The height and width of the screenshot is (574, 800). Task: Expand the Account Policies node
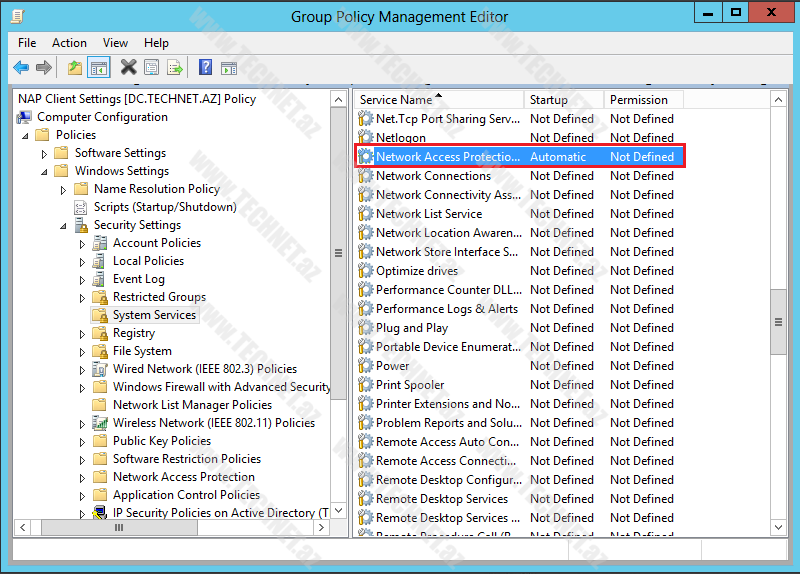[x=82, y=244]
